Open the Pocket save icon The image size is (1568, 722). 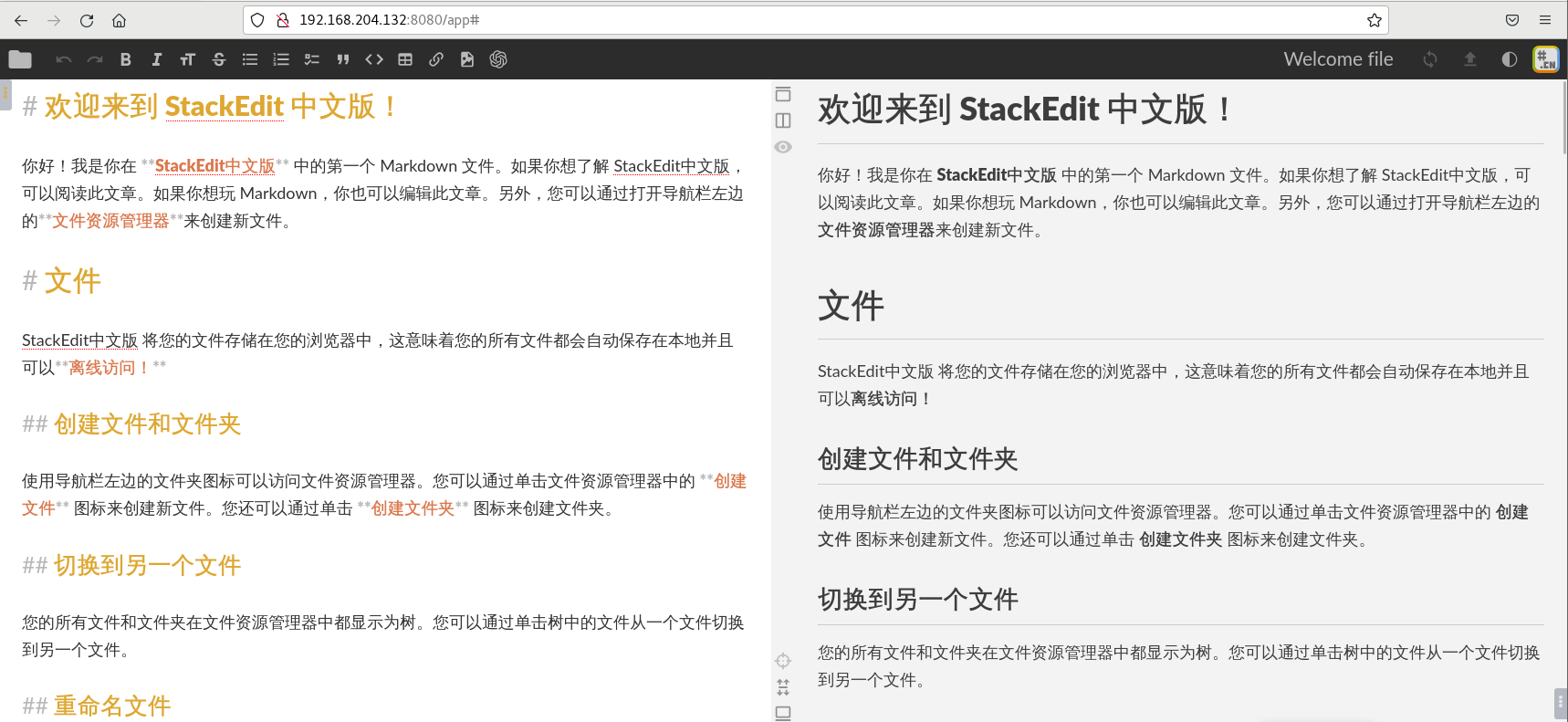point(1512,20)
